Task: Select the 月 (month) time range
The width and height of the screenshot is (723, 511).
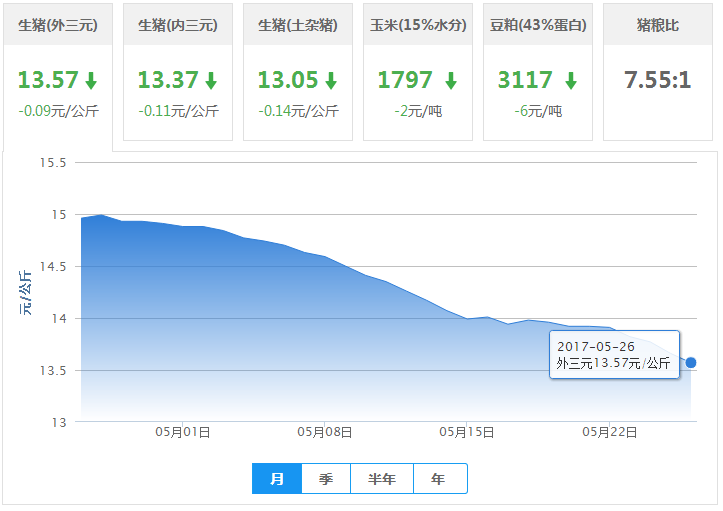Action: pyautogui.click(x=277, y=479)
